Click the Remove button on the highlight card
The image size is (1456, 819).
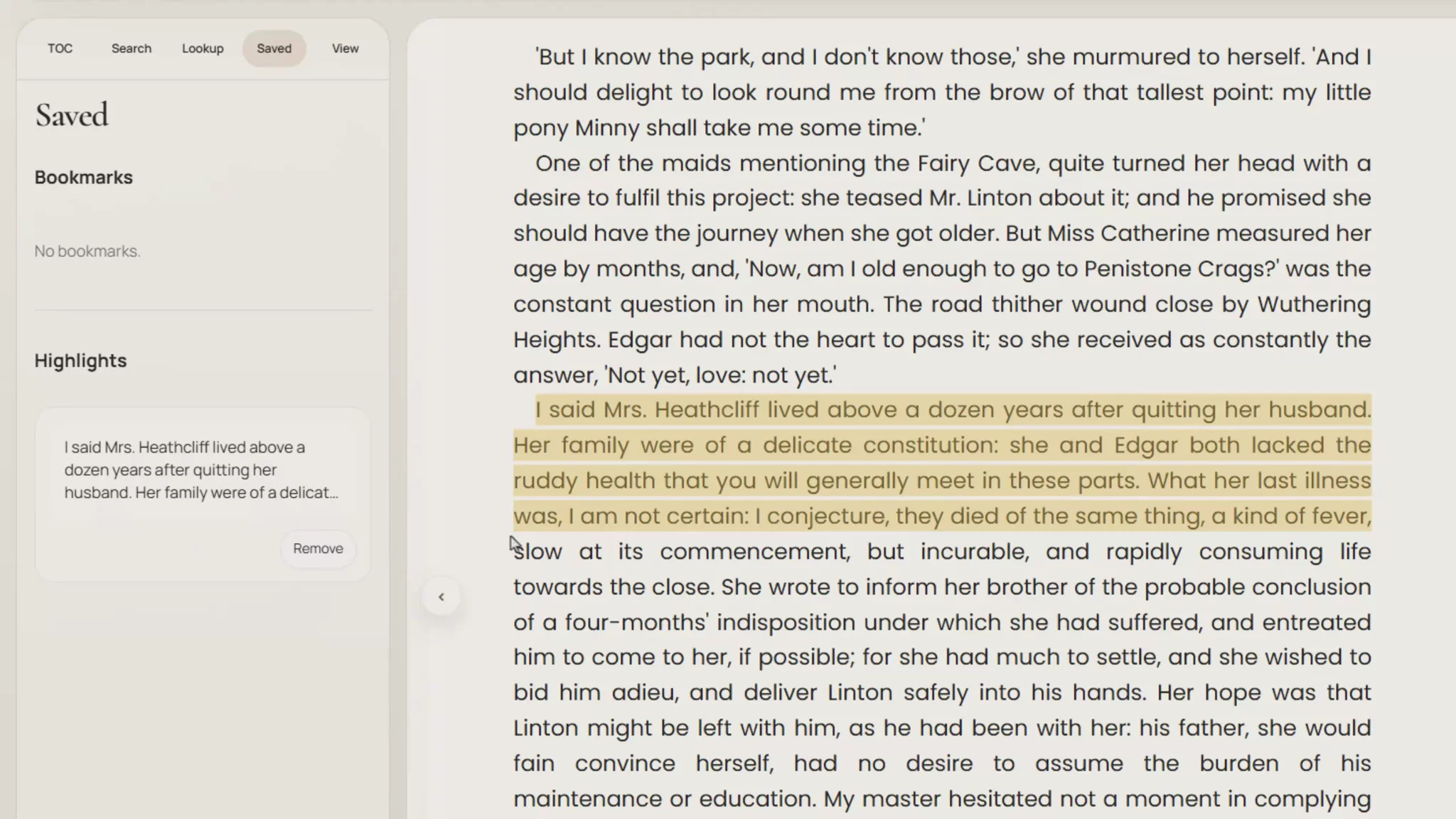coord(318,548)
